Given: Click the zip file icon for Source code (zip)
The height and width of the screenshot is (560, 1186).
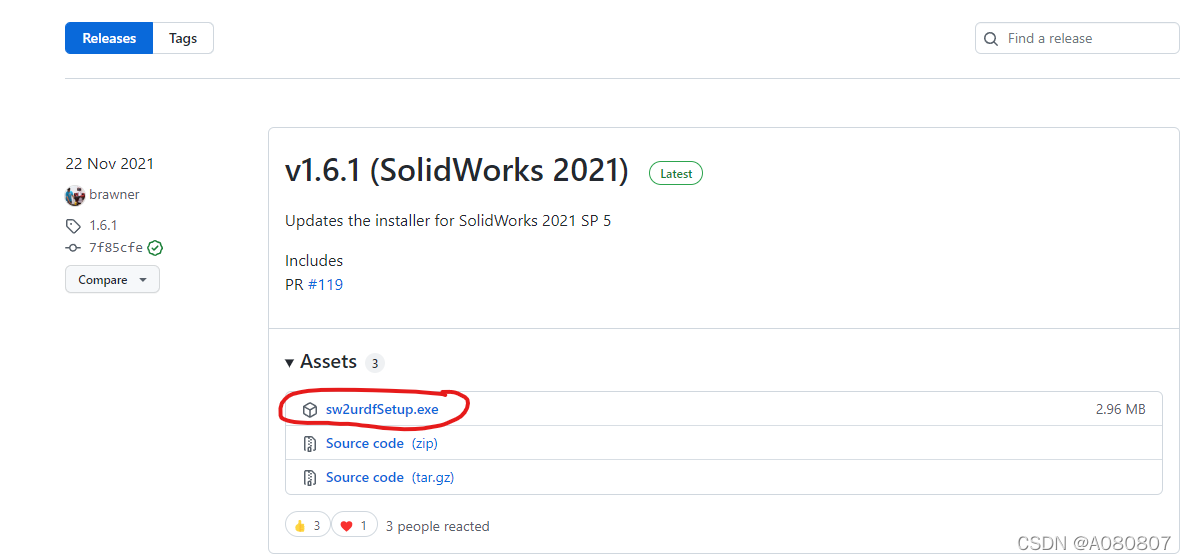Looking at the screenshot, I should (309, 444).
